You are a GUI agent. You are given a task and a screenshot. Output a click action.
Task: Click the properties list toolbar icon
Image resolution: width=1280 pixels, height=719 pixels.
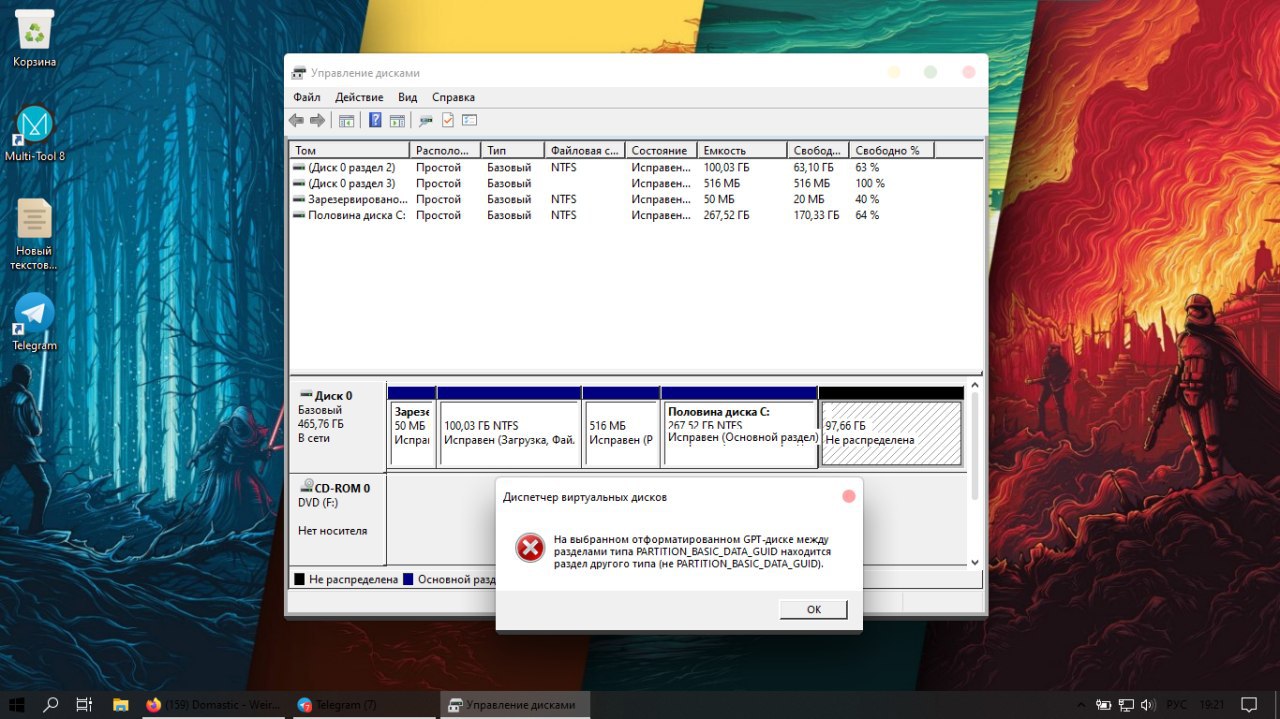(x=469, y=120)
